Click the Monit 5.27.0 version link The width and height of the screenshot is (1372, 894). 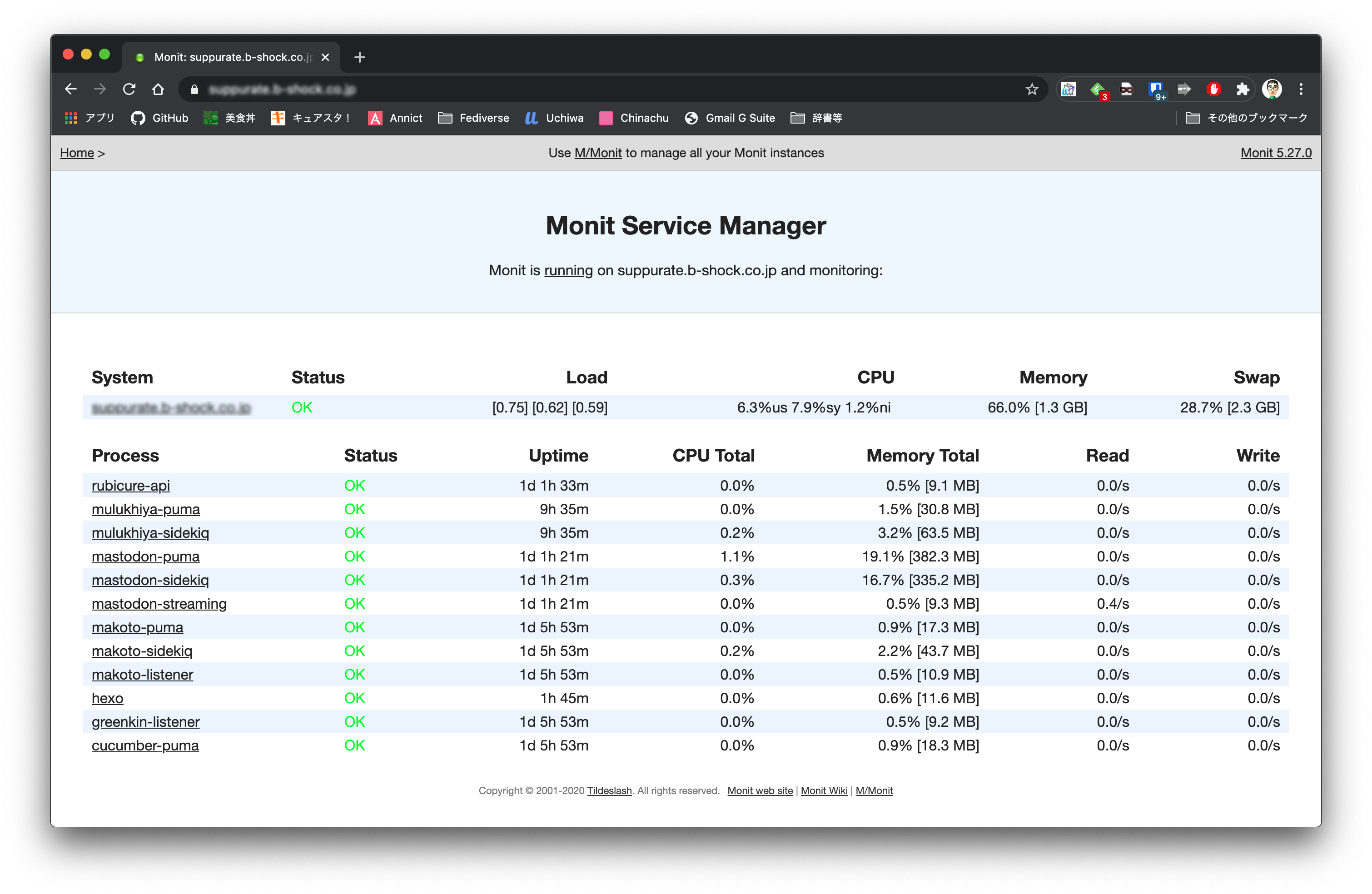[1276, 153]
